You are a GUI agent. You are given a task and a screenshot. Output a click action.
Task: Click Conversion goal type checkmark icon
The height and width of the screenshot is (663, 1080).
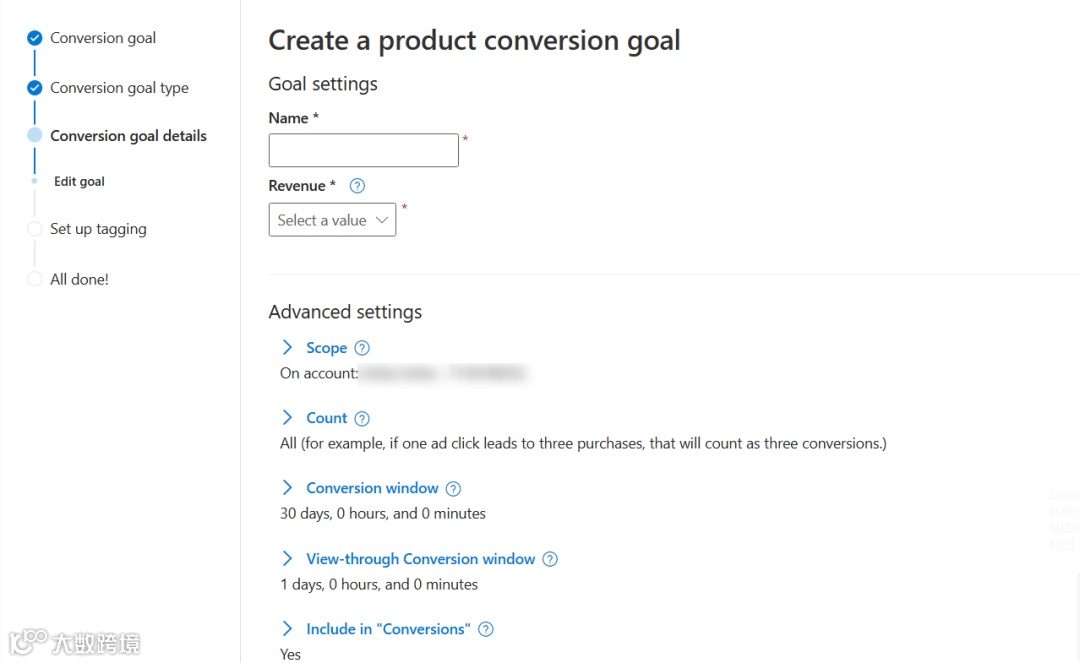(x=34, y=88)
